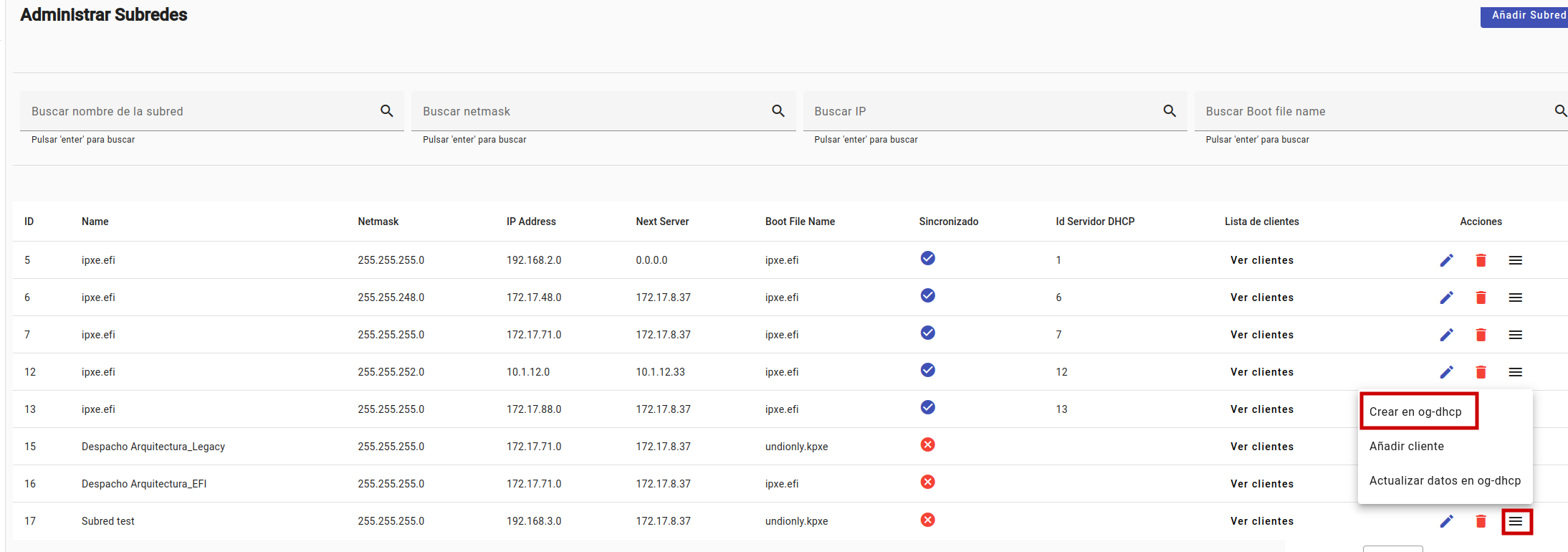
Task: Delete the Subred test subnet
Action: 1481,521
